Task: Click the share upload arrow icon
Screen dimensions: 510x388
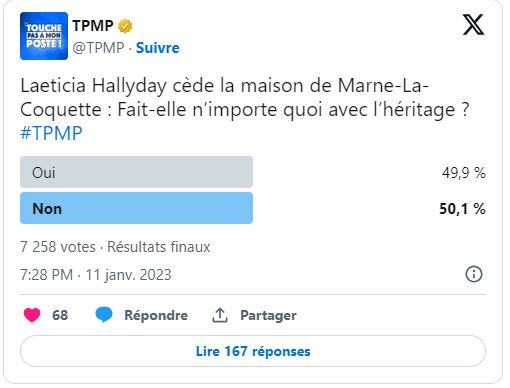Action: coord(220,315)
